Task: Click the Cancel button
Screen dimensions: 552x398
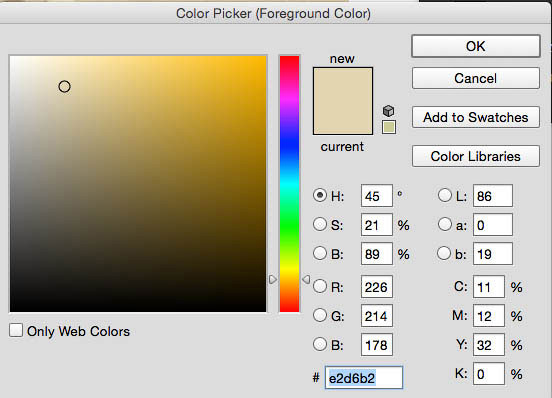Action: [476, 78]
